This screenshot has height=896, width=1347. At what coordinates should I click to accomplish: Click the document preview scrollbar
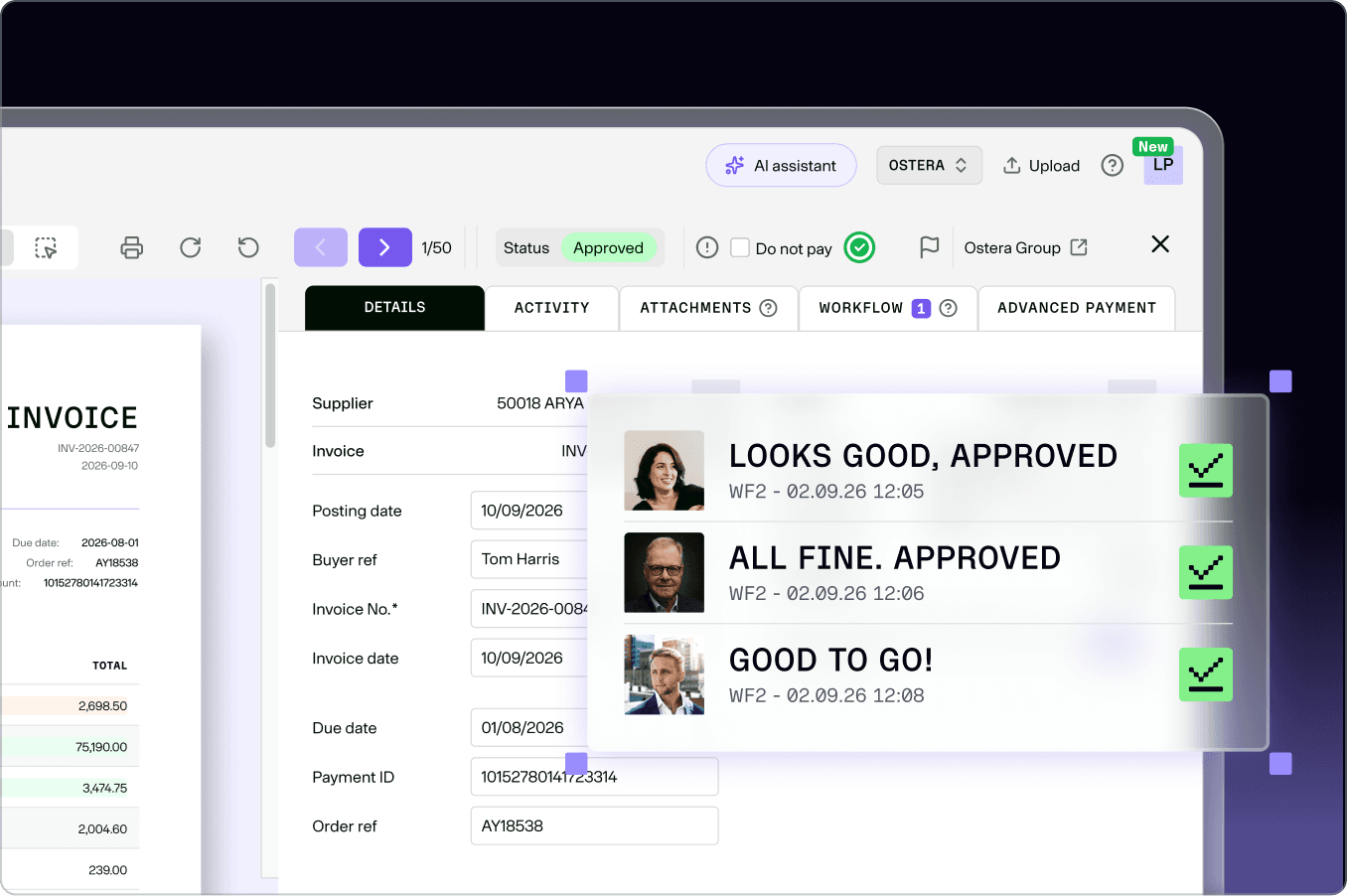pyautogui.click(x=270, y=366)
